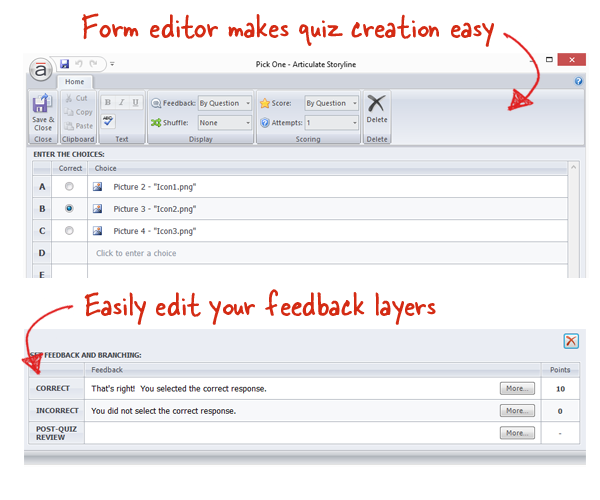Screen dimensions: 600x500
Task: Click the points value 0 for INCORRECT
Action: click(x=560, y=411)
